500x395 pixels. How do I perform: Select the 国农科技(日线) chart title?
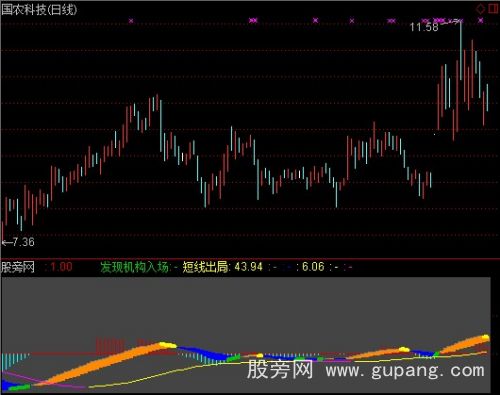(39, 9)
